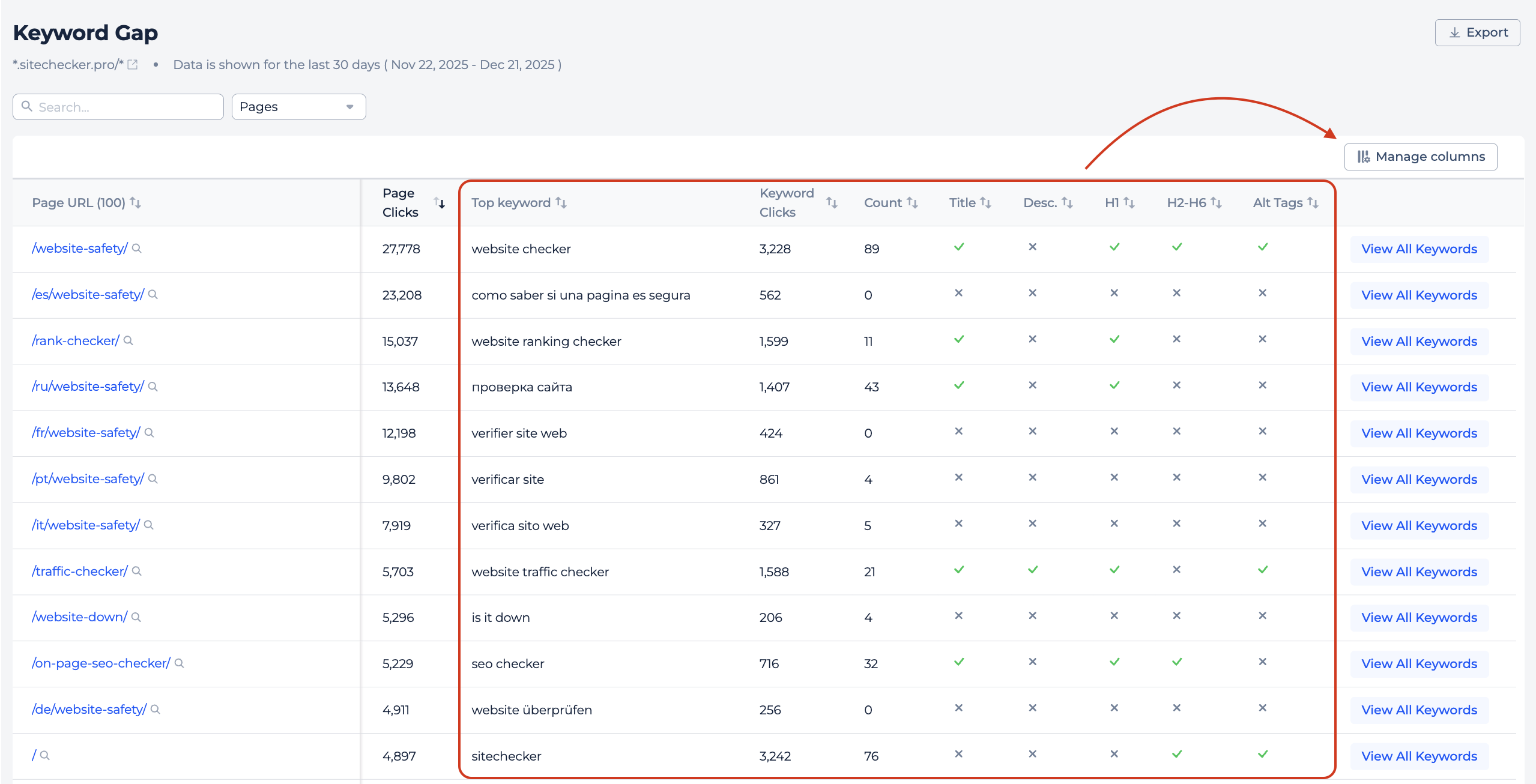Open the /on-page-seo-checker/ page link
The height and width of the screenshot is (784, 1536).
101,663
